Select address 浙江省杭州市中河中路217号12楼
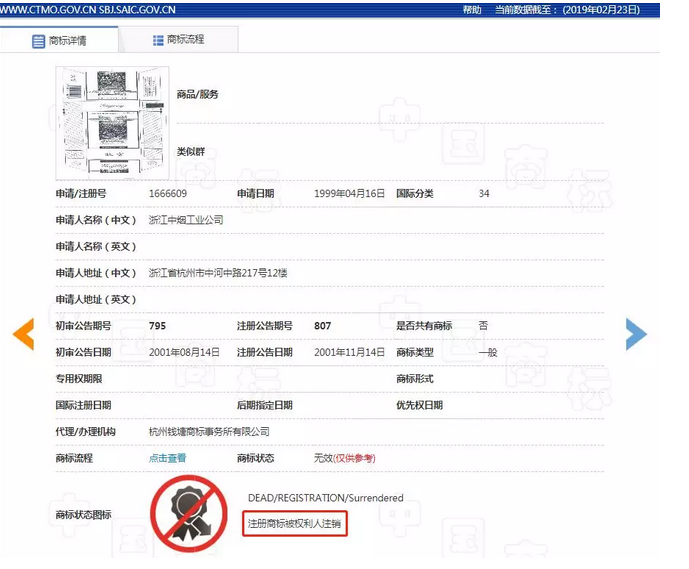This screenshot has width=689, height=569. pos(218,273)
